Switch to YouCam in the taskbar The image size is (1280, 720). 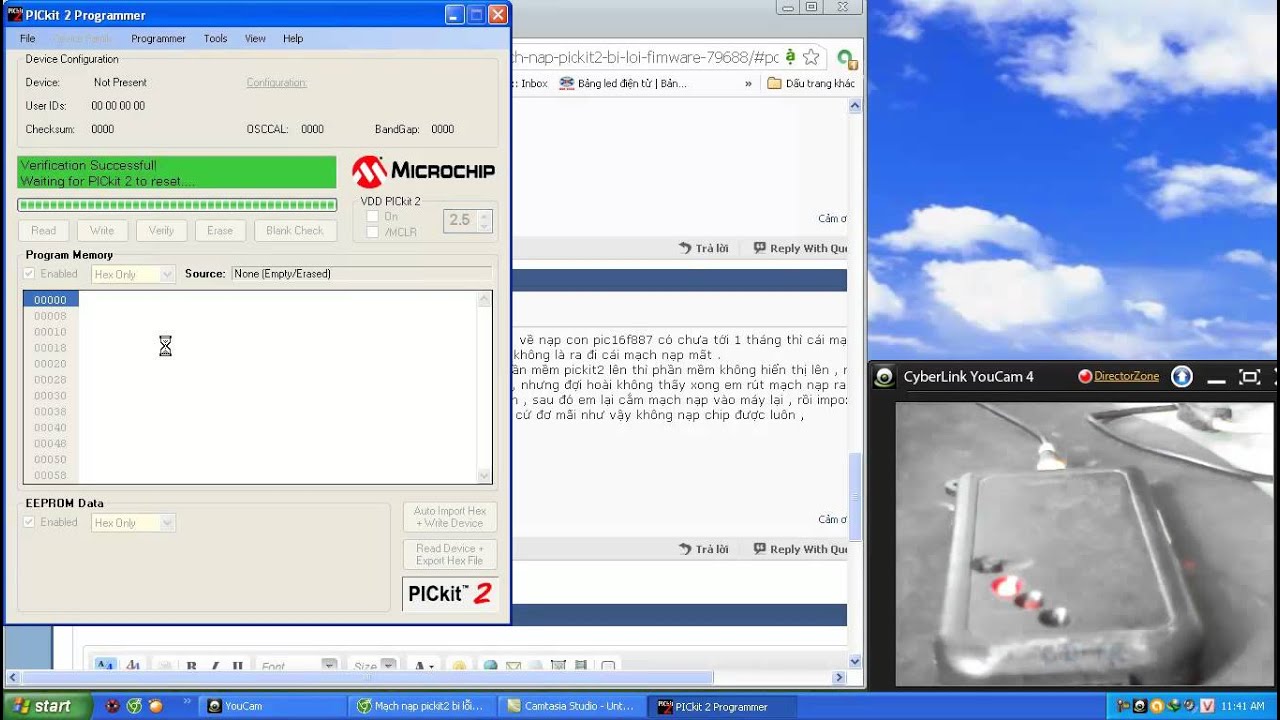pos(273,706)
